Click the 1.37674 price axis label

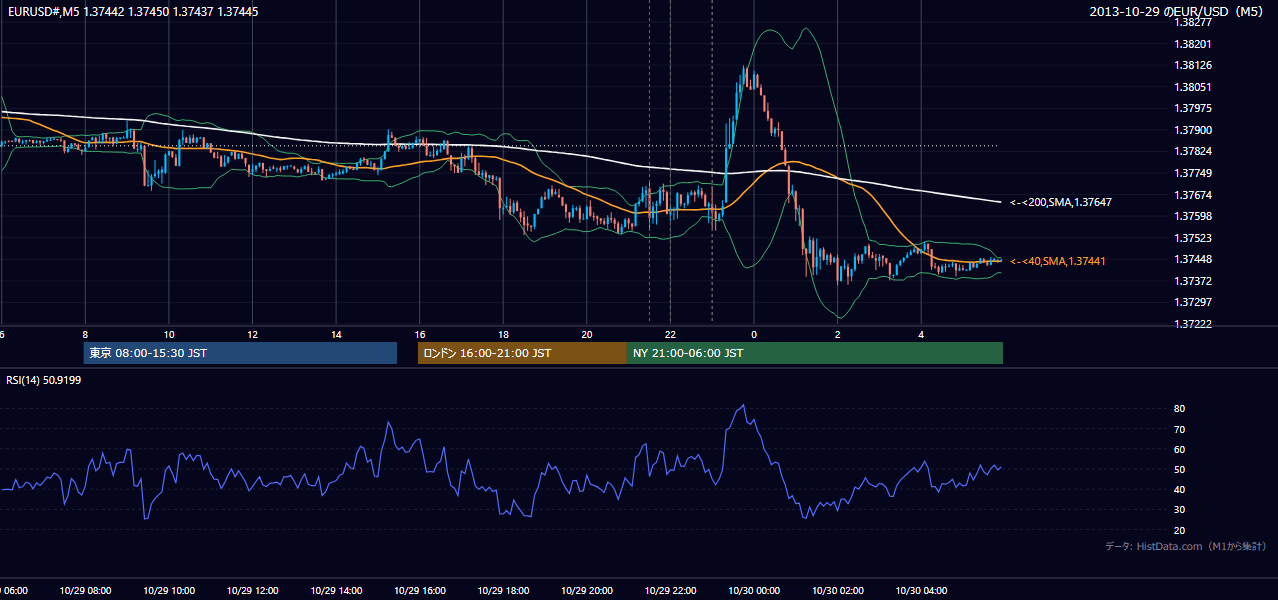tap(1194, 195)
